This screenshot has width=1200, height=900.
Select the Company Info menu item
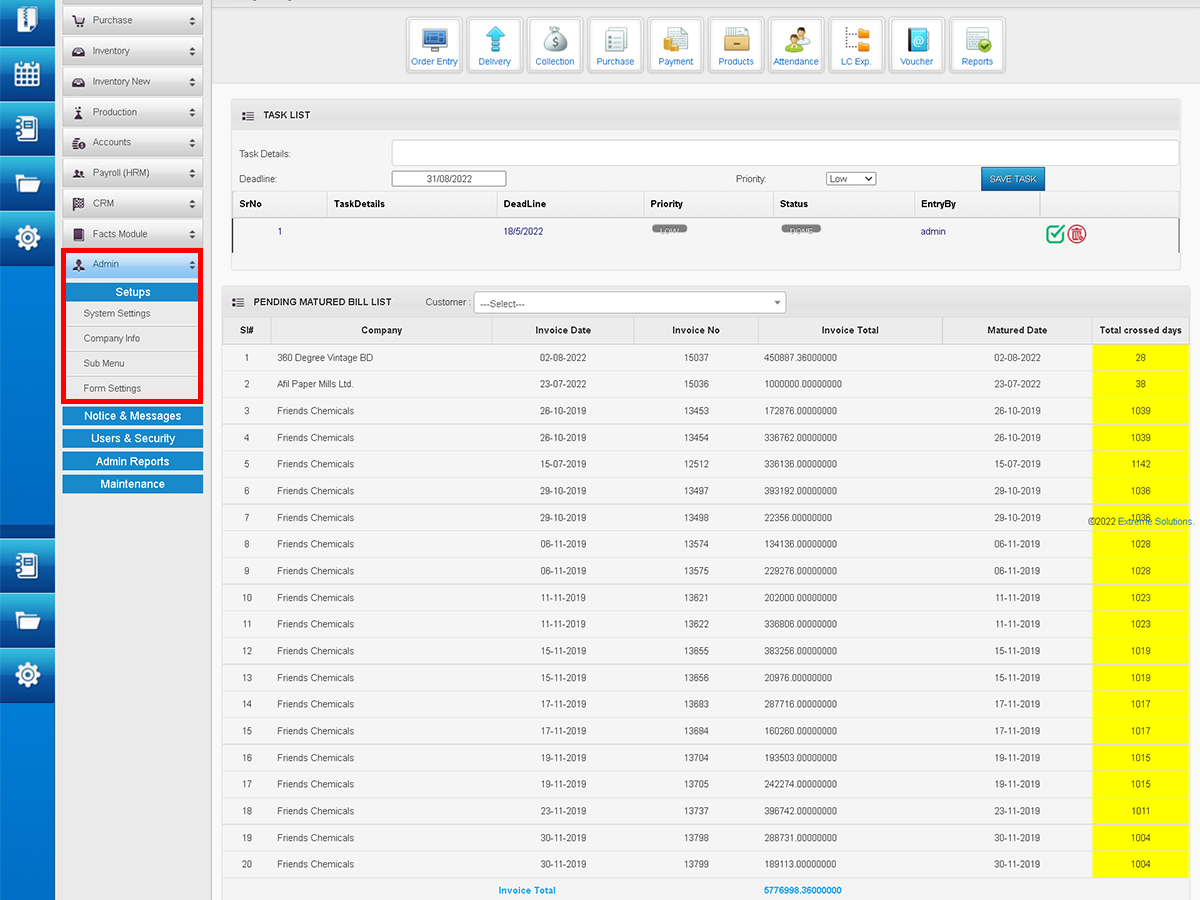pos(112,338)
